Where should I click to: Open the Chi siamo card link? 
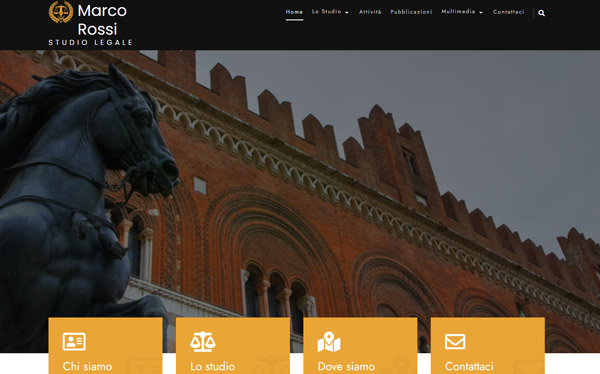click(87, 366)
